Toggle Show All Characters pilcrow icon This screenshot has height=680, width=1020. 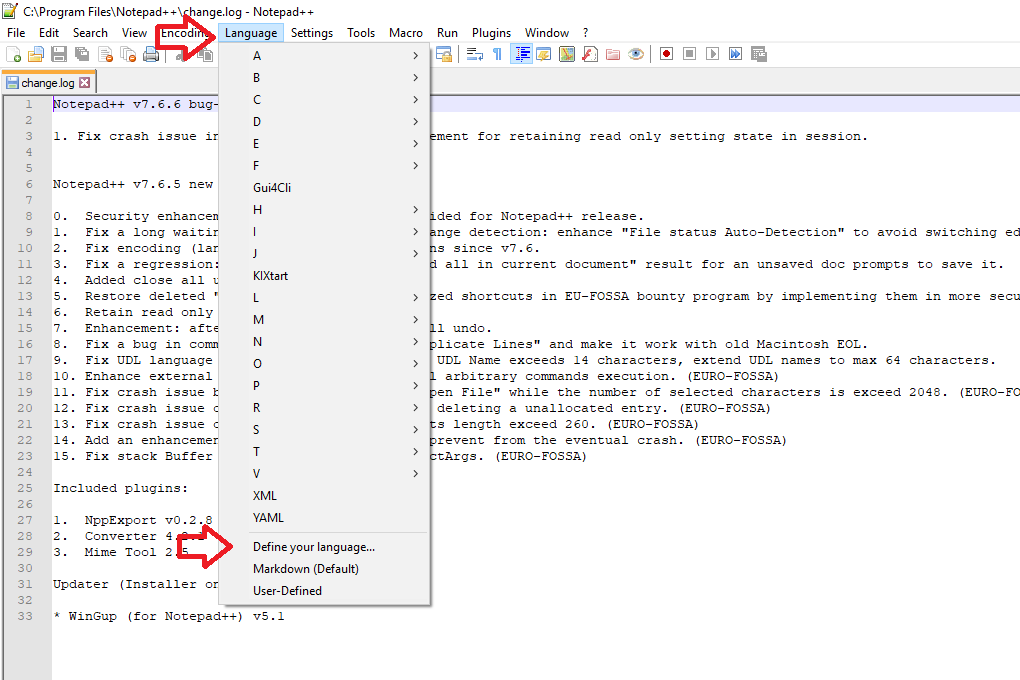click(498, 54)
